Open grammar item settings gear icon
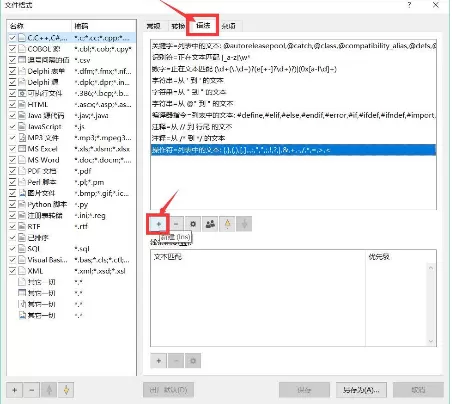Screen dimensions: 452x404 [193, 224]
